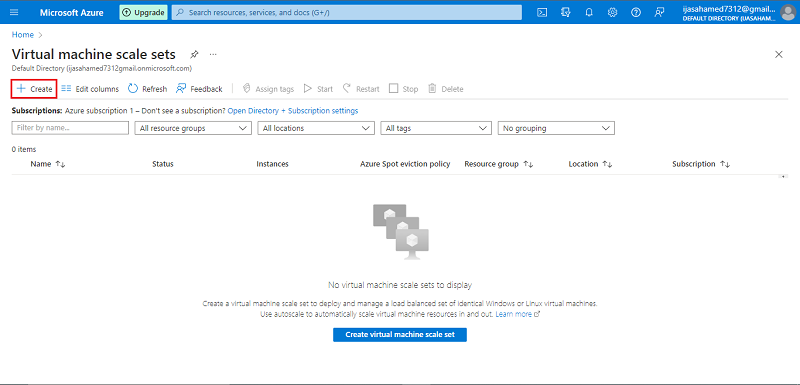The width and height of the screenshot is (800, 385).
Task: Open Feedback in the command bar
Action: 199,89
